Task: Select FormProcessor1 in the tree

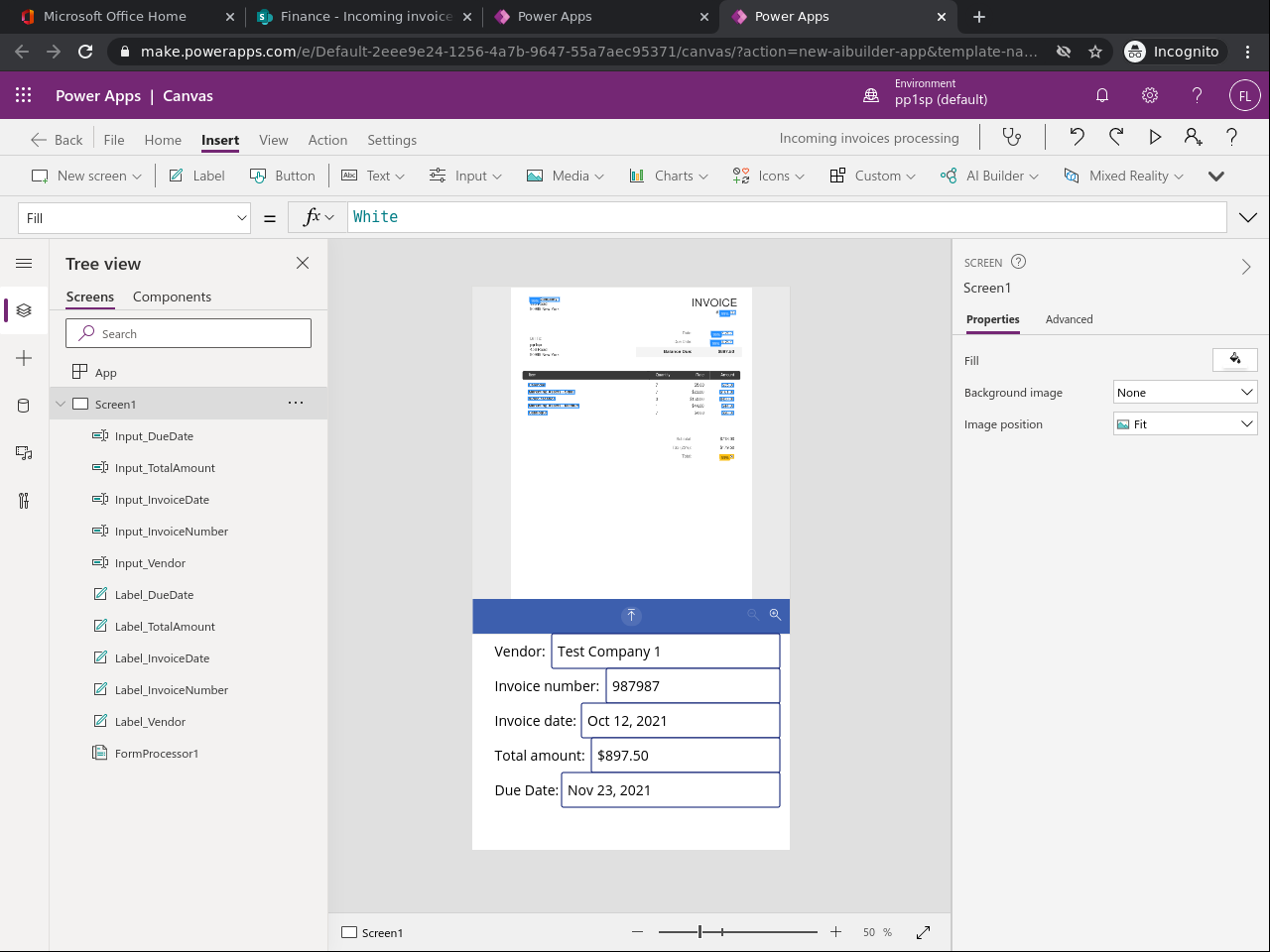Action: 156,754
